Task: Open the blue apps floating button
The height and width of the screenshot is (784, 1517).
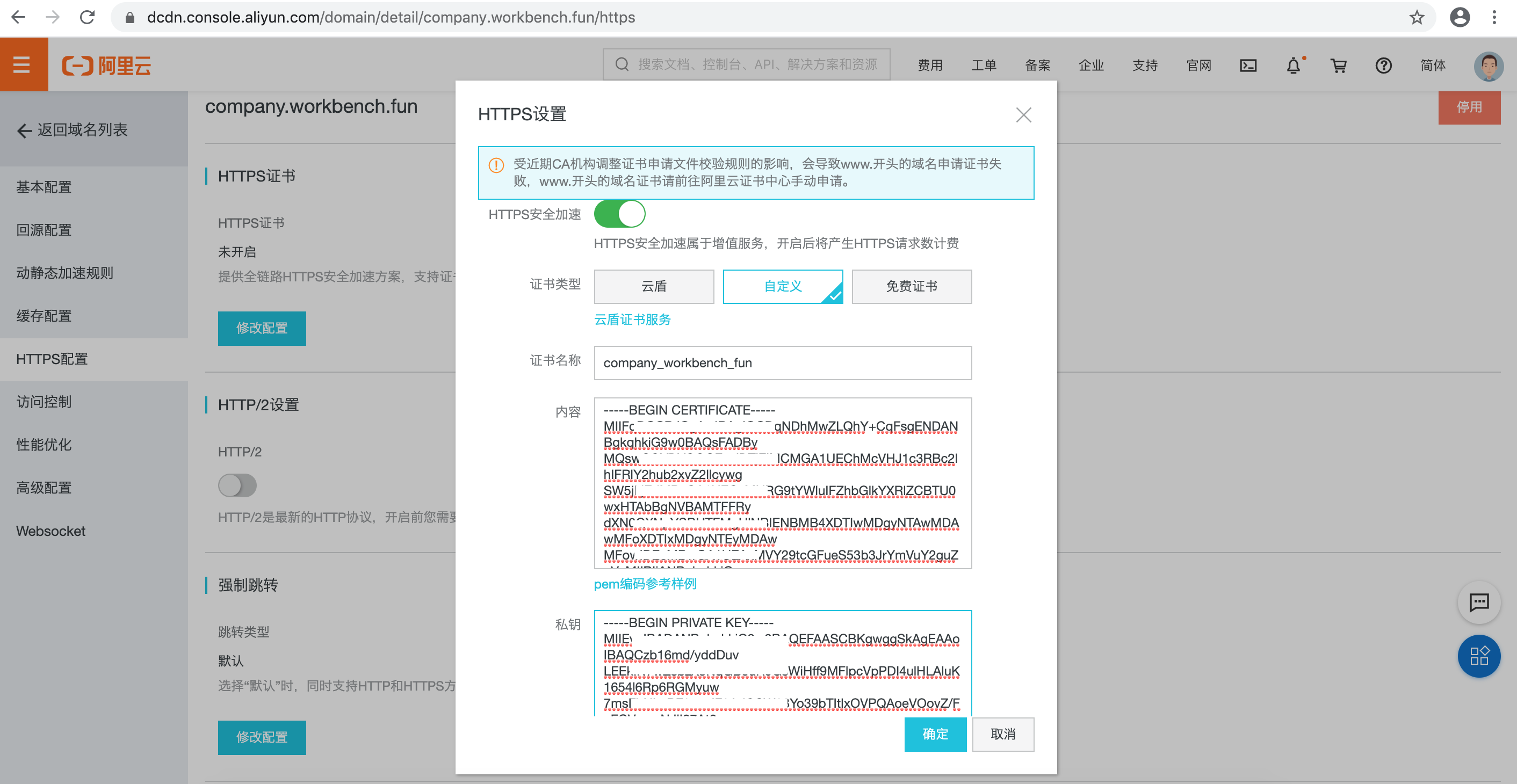Action: (1479, 656)
